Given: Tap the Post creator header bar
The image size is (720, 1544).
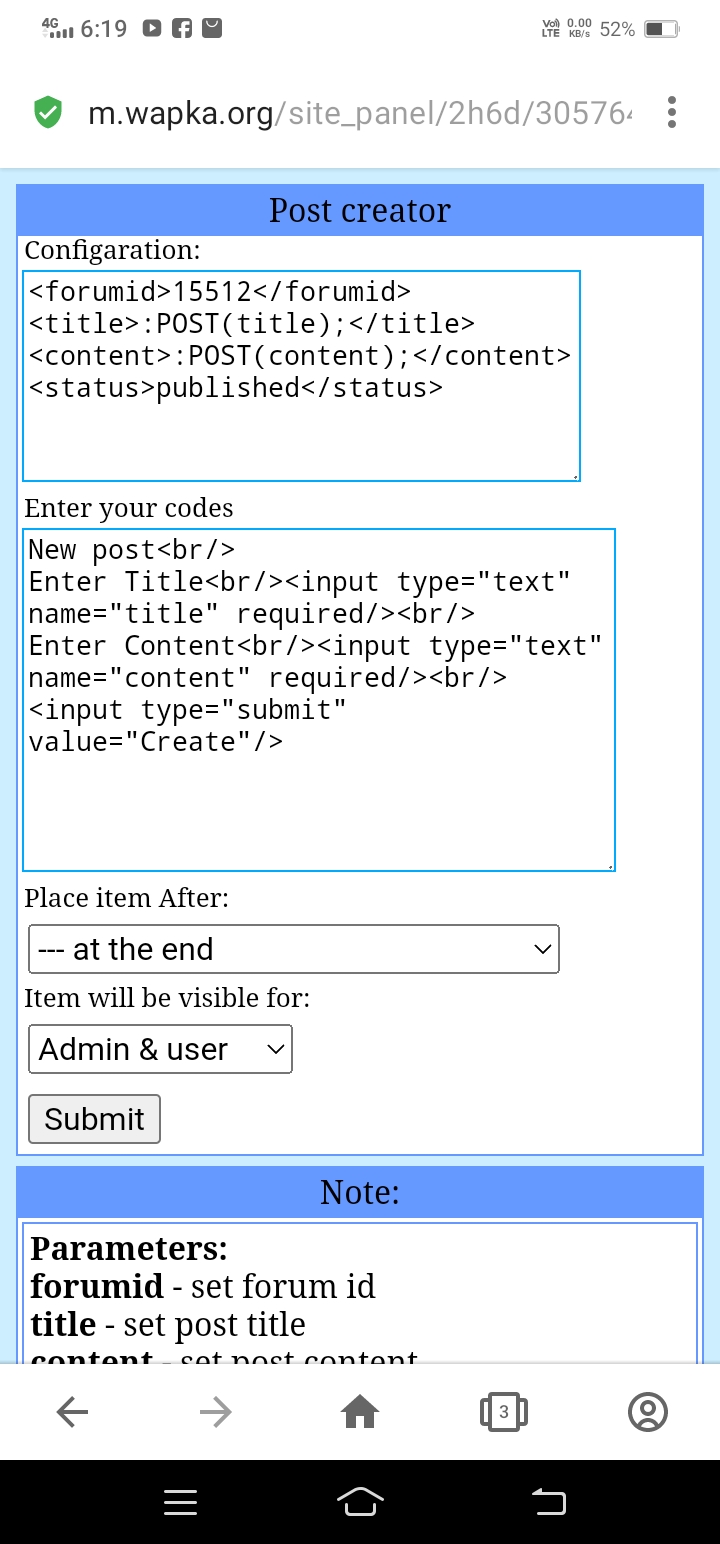Looking at the screenshot, I should tap(360, 210).
